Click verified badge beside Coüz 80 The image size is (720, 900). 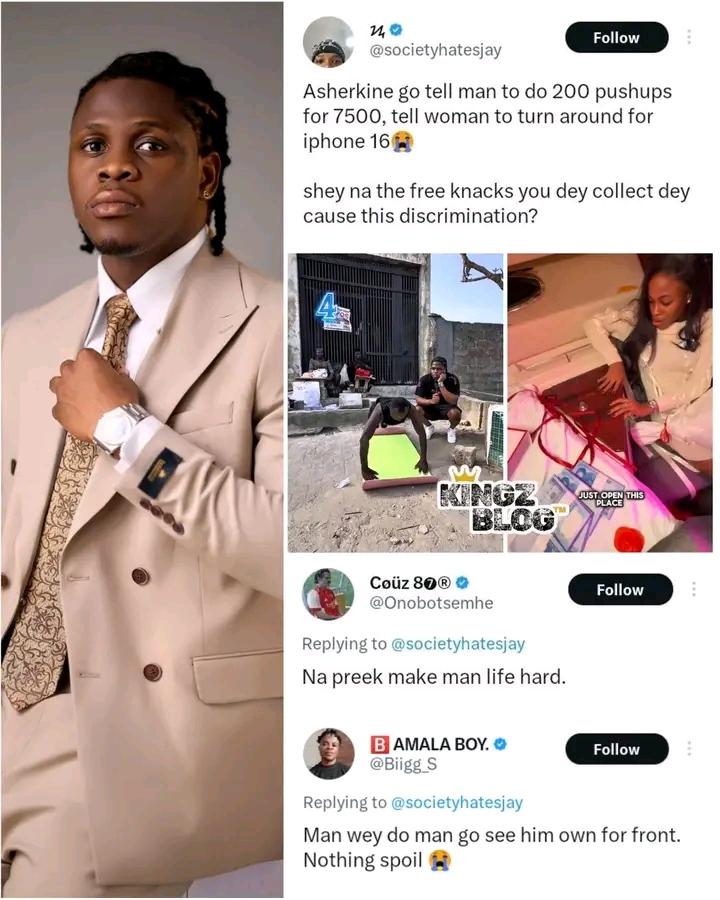(462, 583)
